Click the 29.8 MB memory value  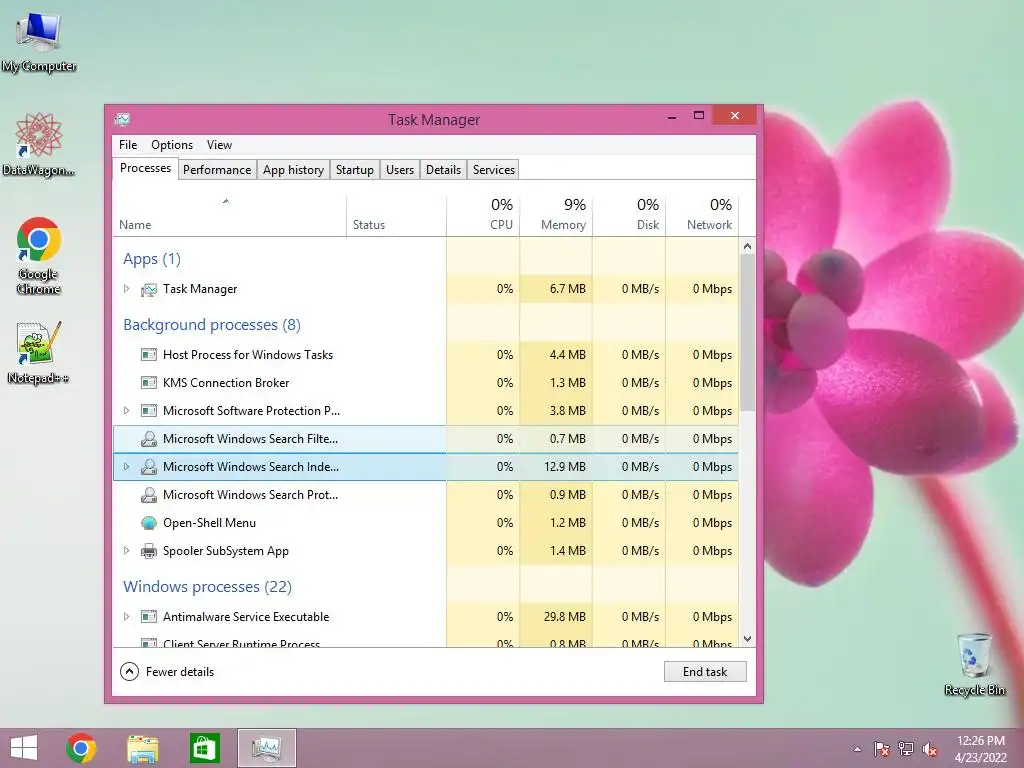(564, 616)
